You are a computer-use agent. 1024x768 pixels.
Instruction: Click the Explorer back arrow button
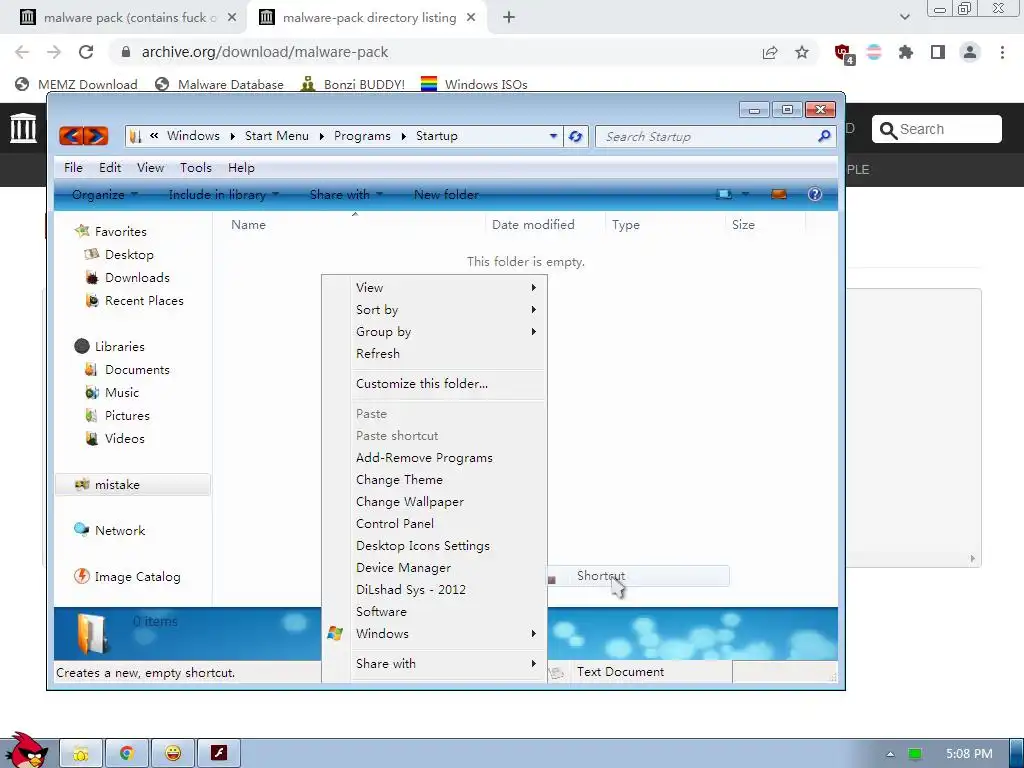coord(71,136)
